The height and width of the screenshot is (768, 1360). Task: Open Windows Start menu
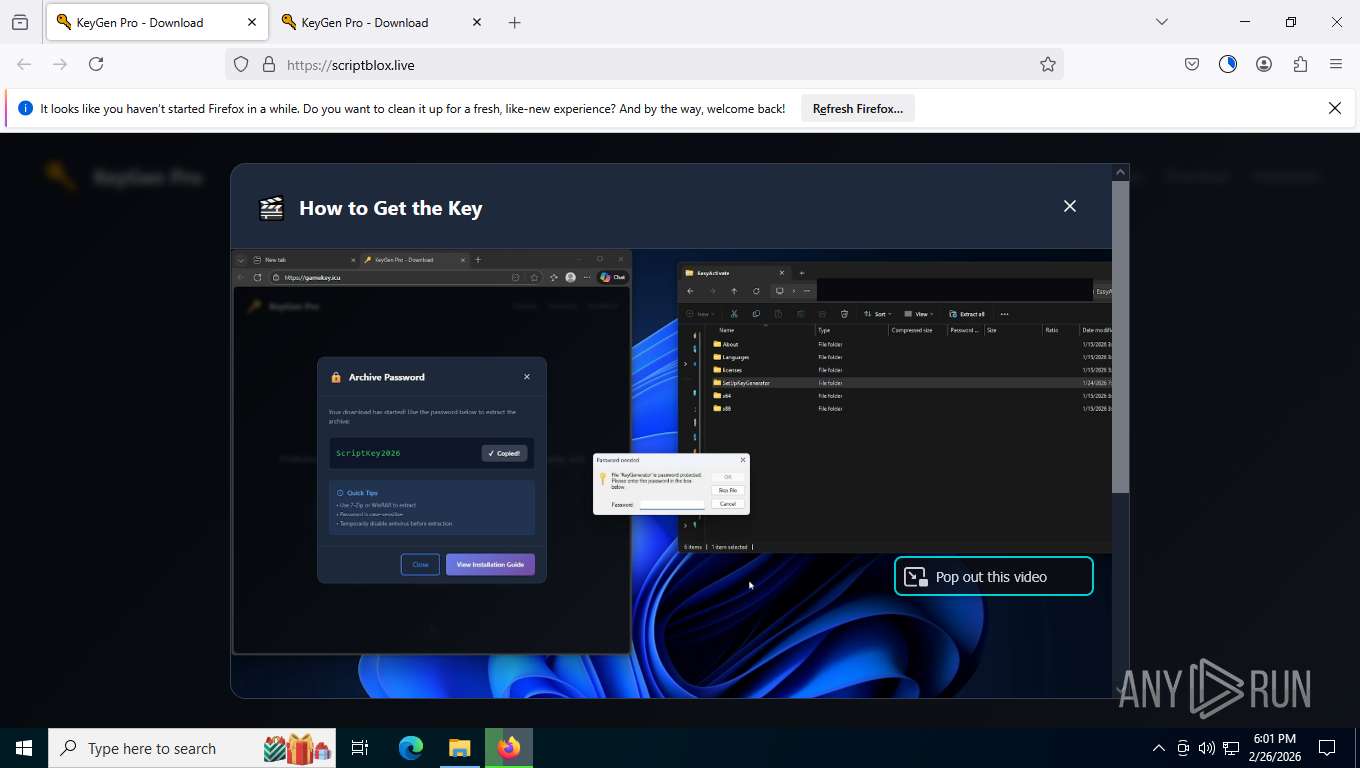[24, 748]
